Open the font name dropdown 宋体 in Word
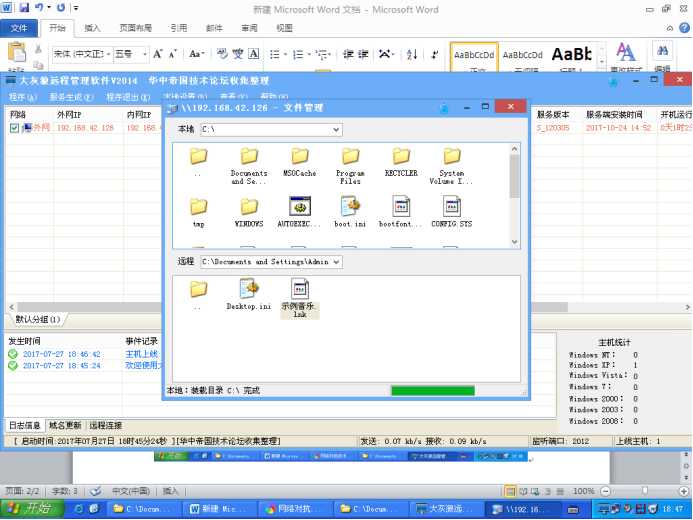693x520 pixels. [x=108, y=54]
